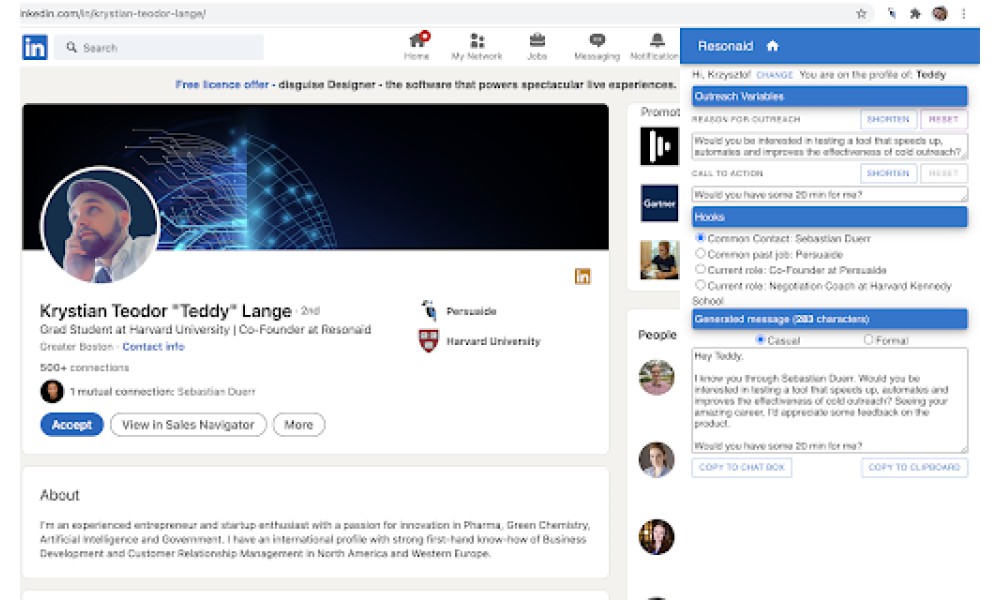This screenshot has width=1000, height=600.
Task: Open the More profile actions button
Action: [x=298, y=425]
